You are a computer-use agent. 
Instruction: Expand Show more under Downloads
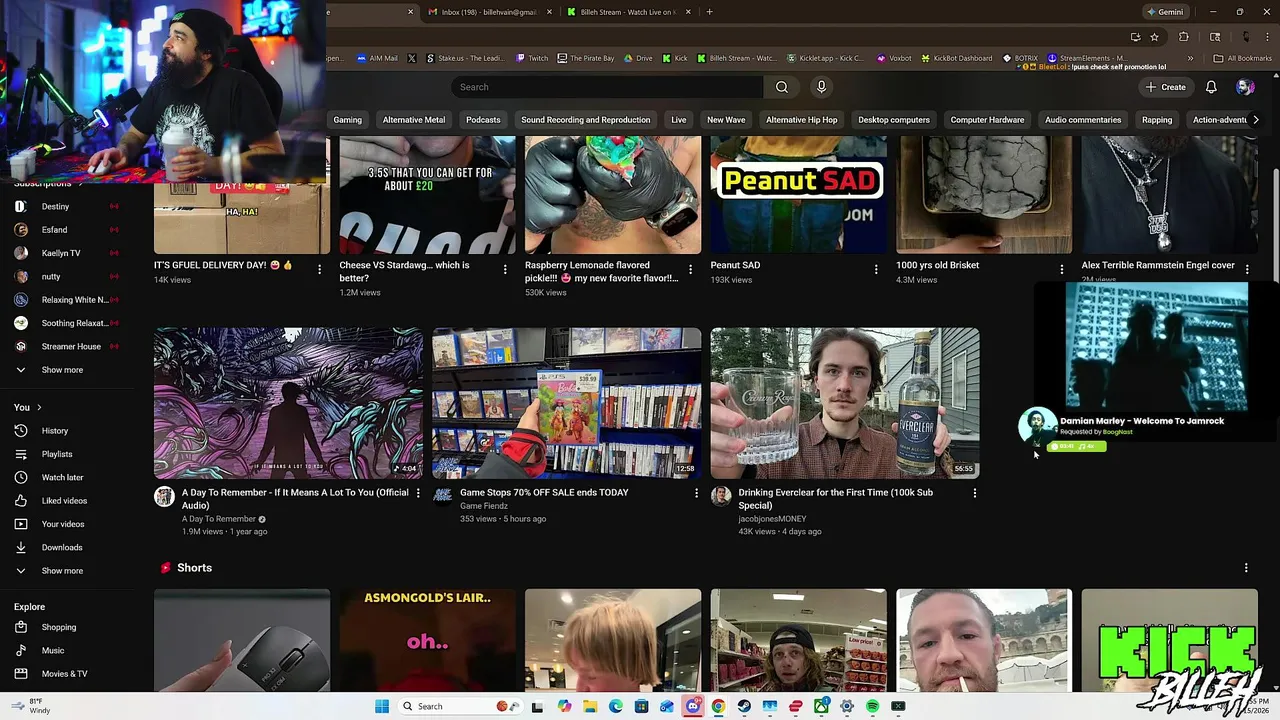coord(66,571)
